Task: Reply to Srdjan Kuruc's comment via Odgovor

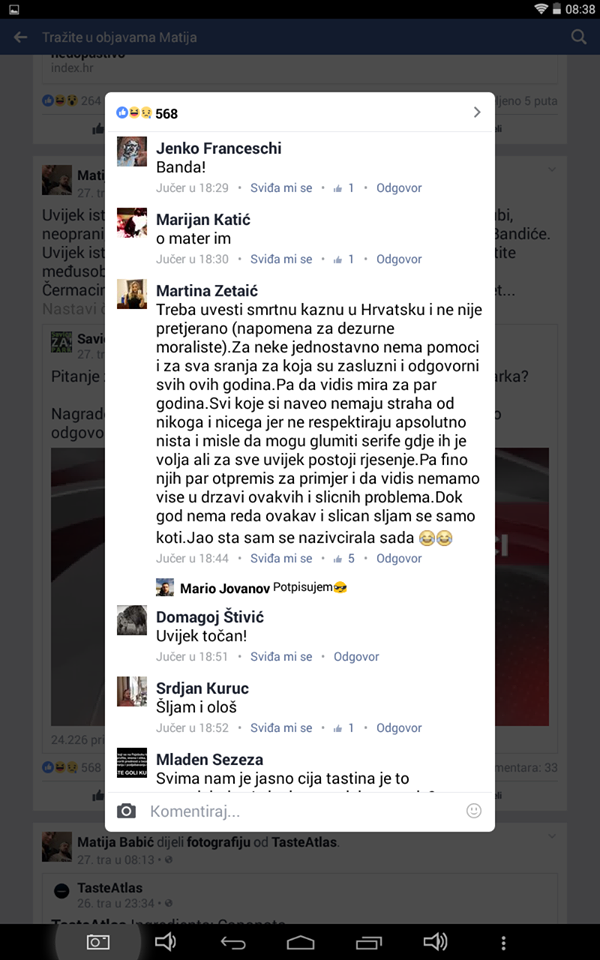Action: pos(399,728)
